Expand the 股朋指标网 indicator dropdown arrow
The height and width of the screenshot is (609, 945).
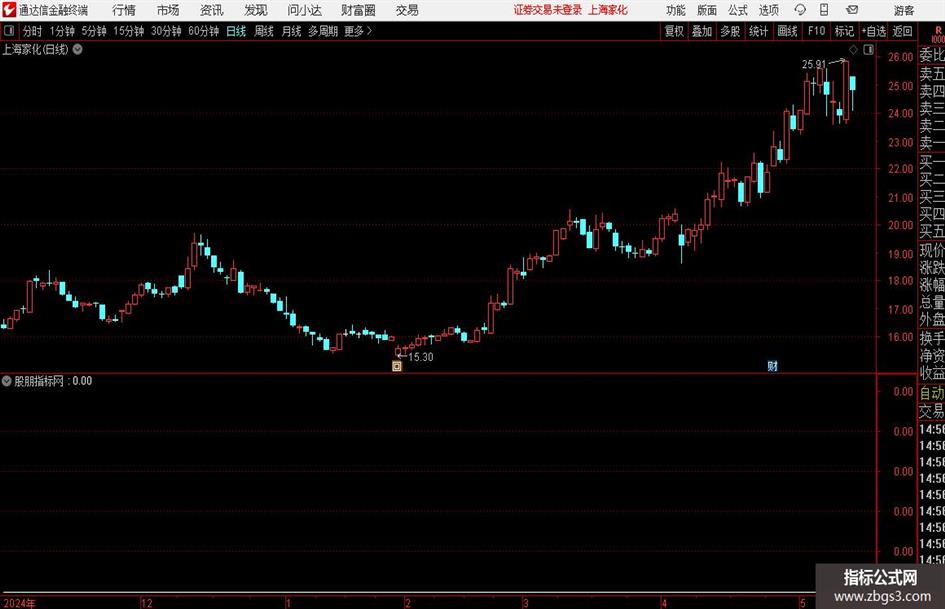[7, 380]
